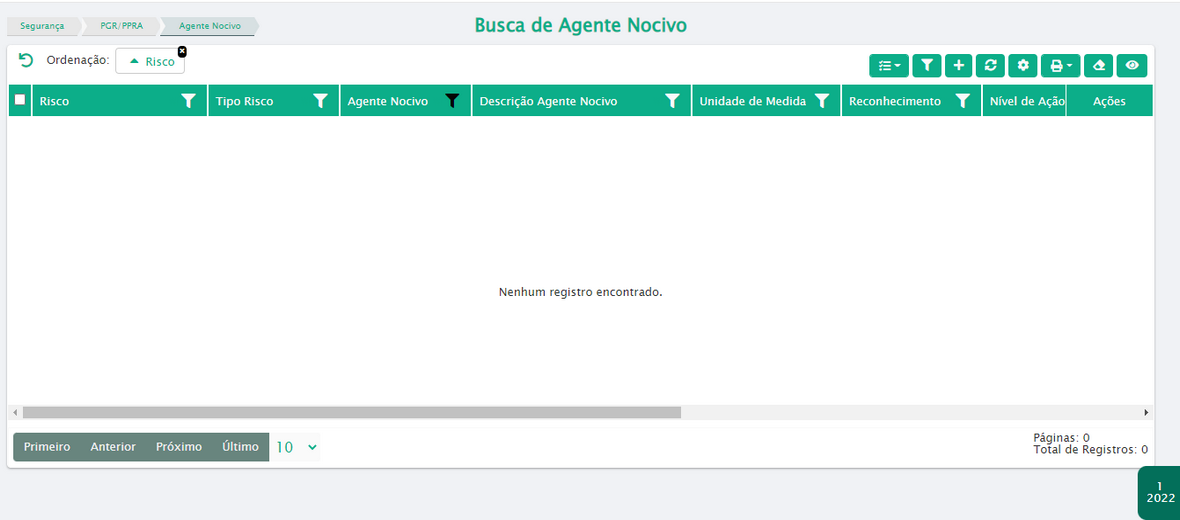
Task: Open grid settings gear button
Action: pos(1023,66)
